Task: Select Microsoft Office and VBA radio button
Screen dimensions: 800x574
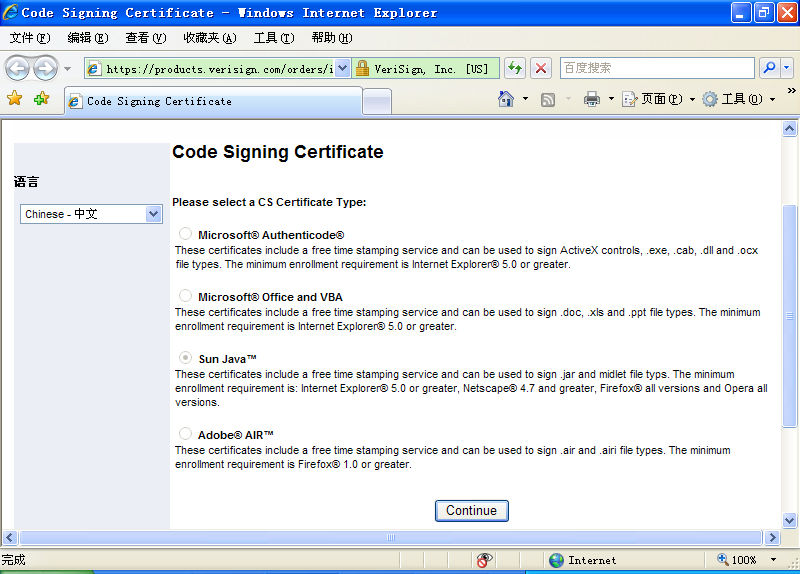Action: click(185, 295)
